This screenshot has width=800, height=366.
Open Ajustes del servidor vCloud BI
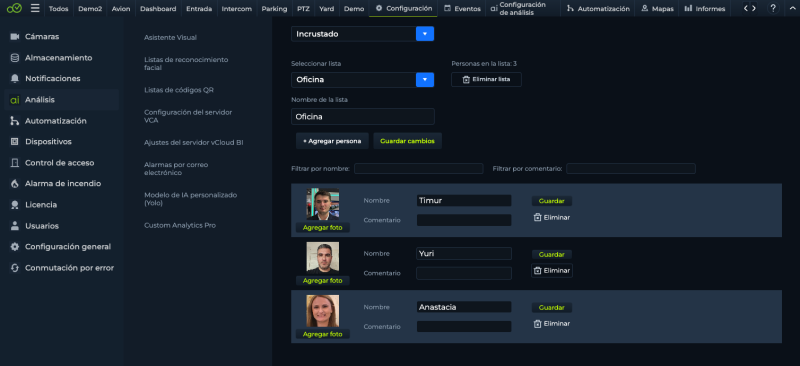(194, 142)
